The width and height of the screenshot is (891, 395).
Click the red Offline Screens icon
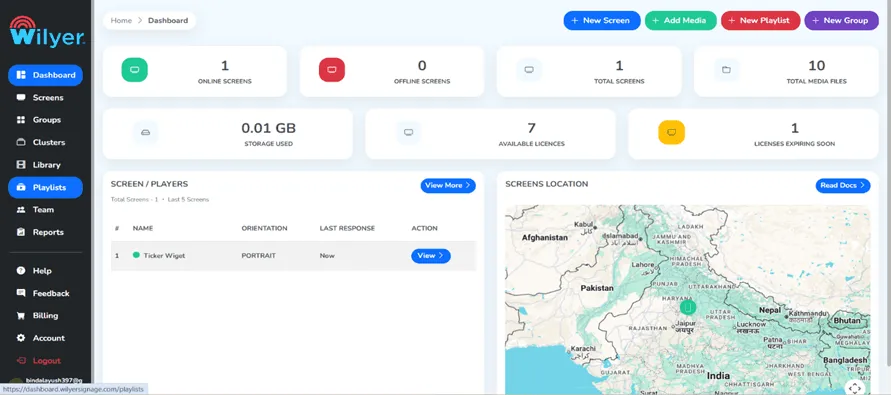(332, 70)
